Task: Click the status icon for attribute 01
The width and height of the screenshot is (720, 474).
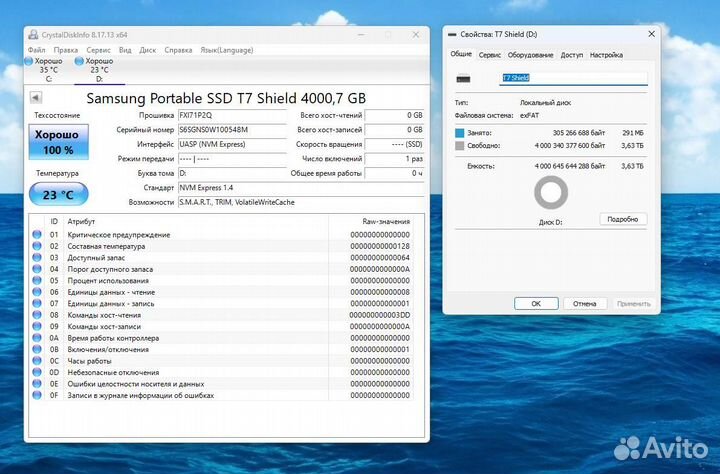Action: click(37, 234)
